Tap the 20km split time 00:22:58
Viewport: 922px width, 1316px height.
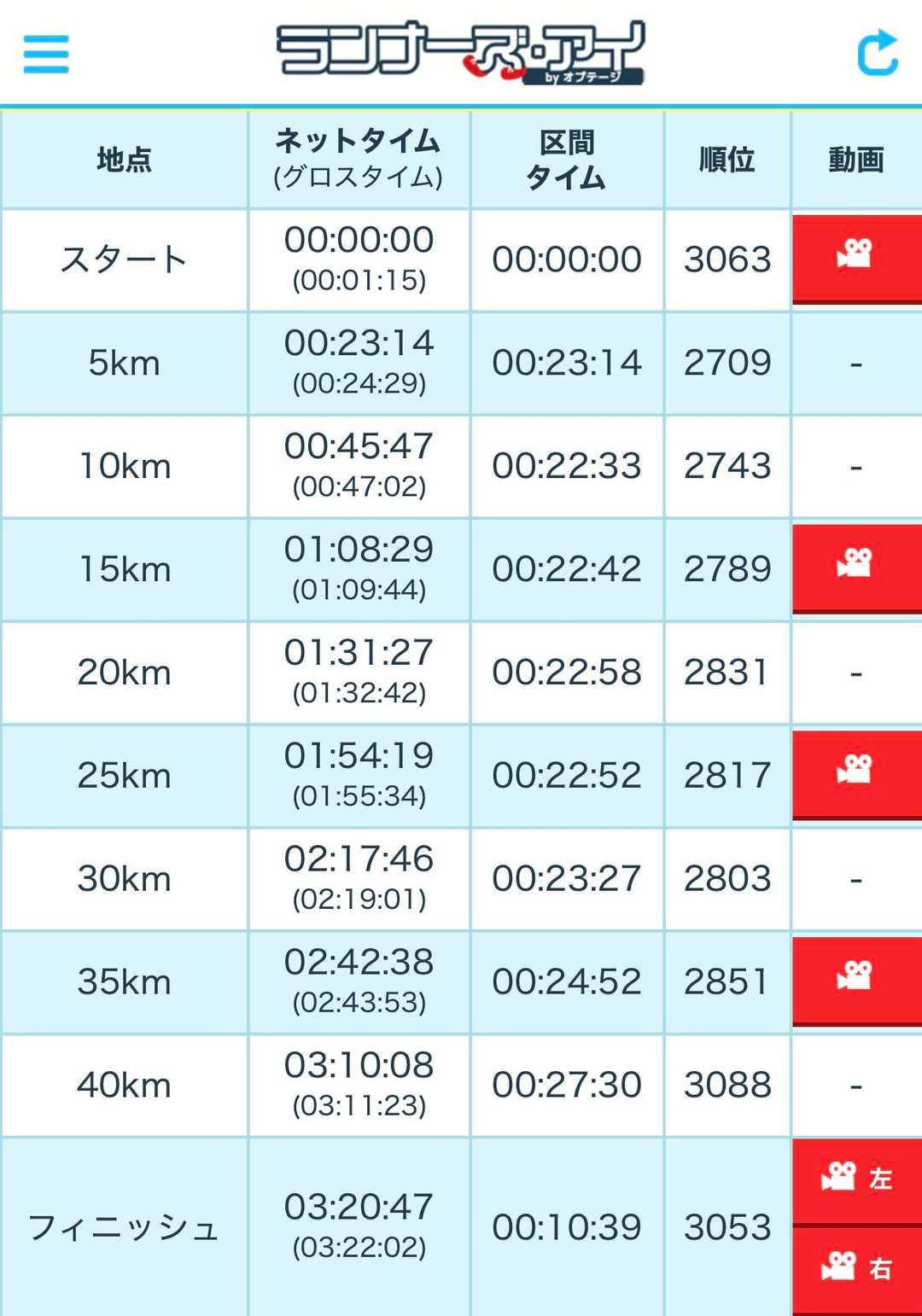(567, 673)
